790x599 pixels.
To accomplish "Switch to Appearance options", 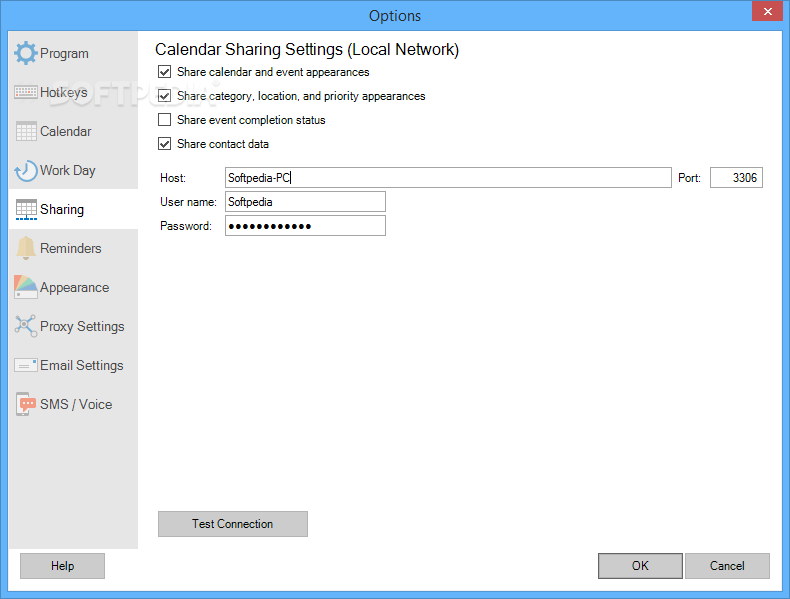I will pos(75,288).
